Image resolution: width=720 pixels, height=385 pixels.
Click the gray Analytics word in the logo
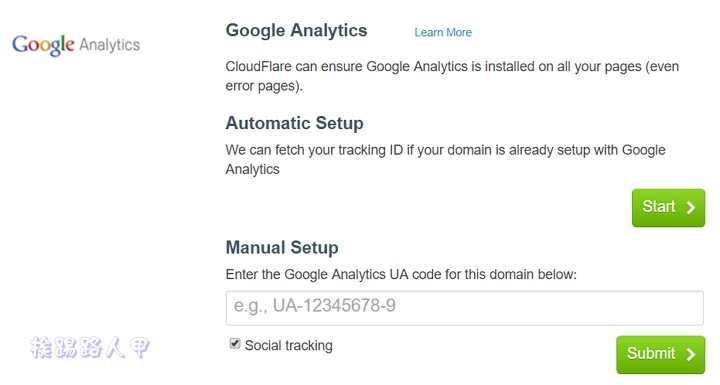point(109,45)
